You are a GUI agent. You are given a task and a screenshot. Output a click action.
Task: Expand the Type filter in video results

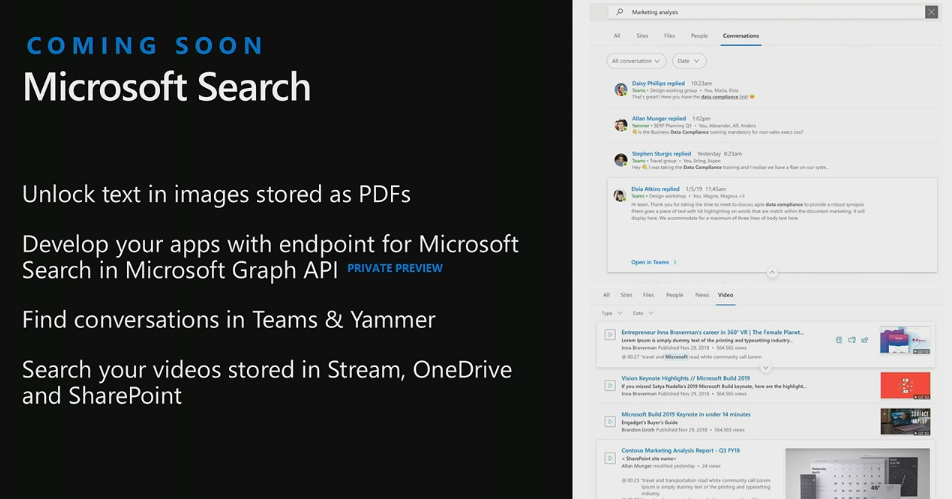612,313
